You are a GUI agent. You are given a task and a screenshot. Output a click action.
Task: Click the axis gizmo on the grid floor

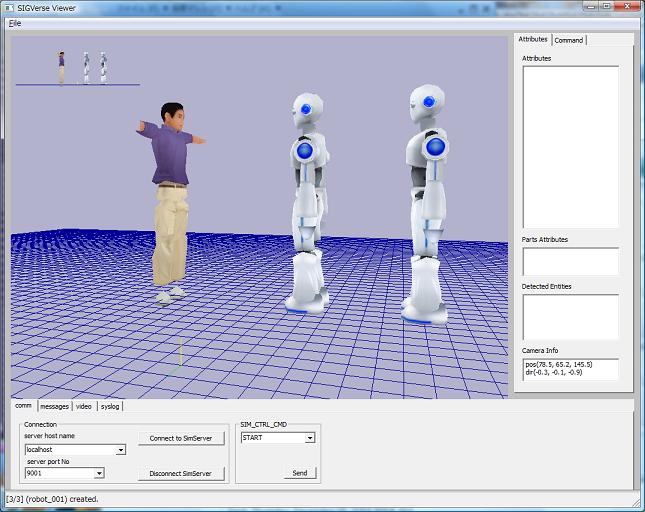pyautogui.click(x=180, y=355)
